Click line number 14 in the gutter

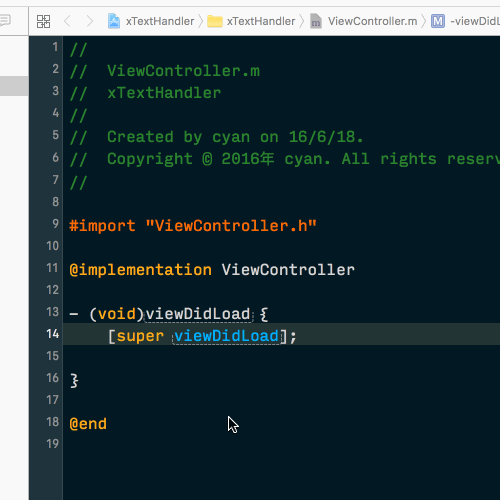pos(53,334)
